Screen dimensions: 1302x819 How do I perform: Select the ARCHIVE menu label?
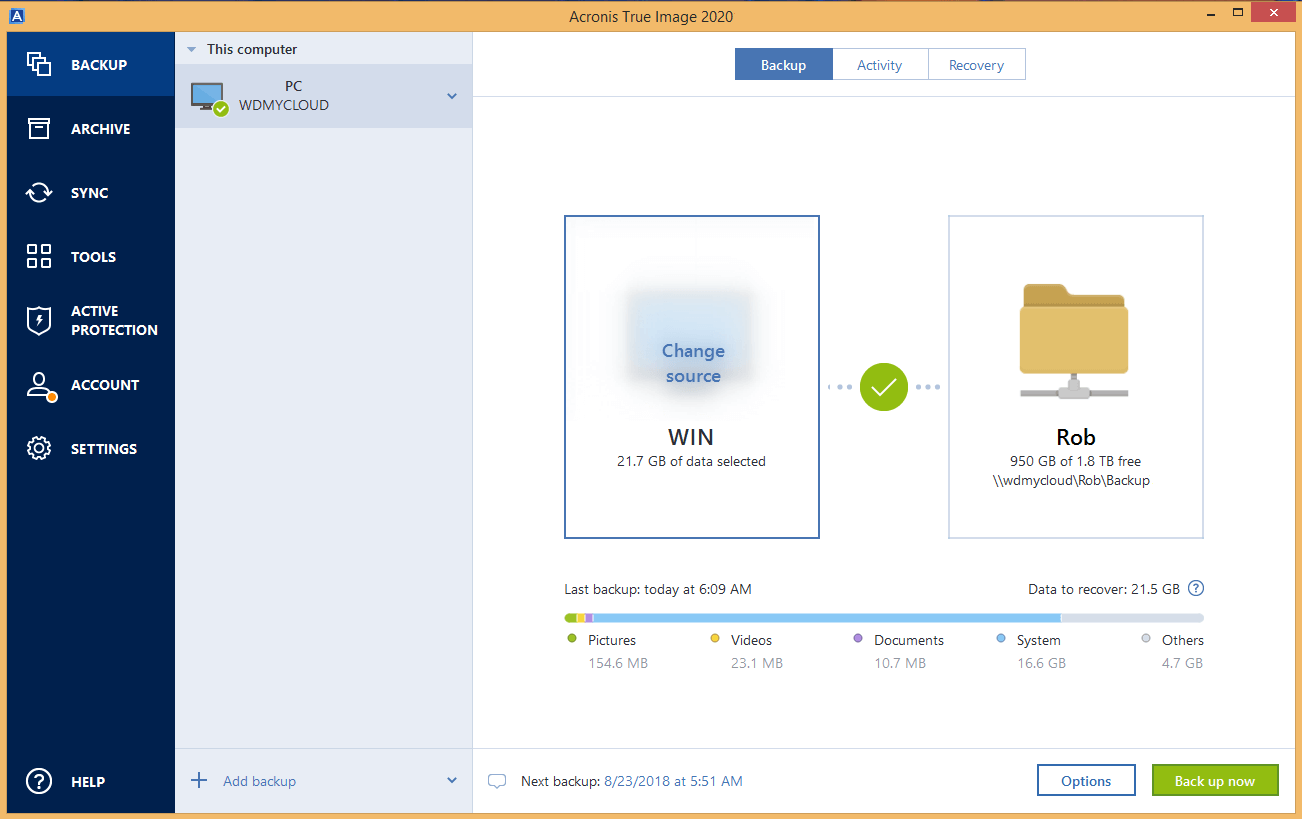101,129
